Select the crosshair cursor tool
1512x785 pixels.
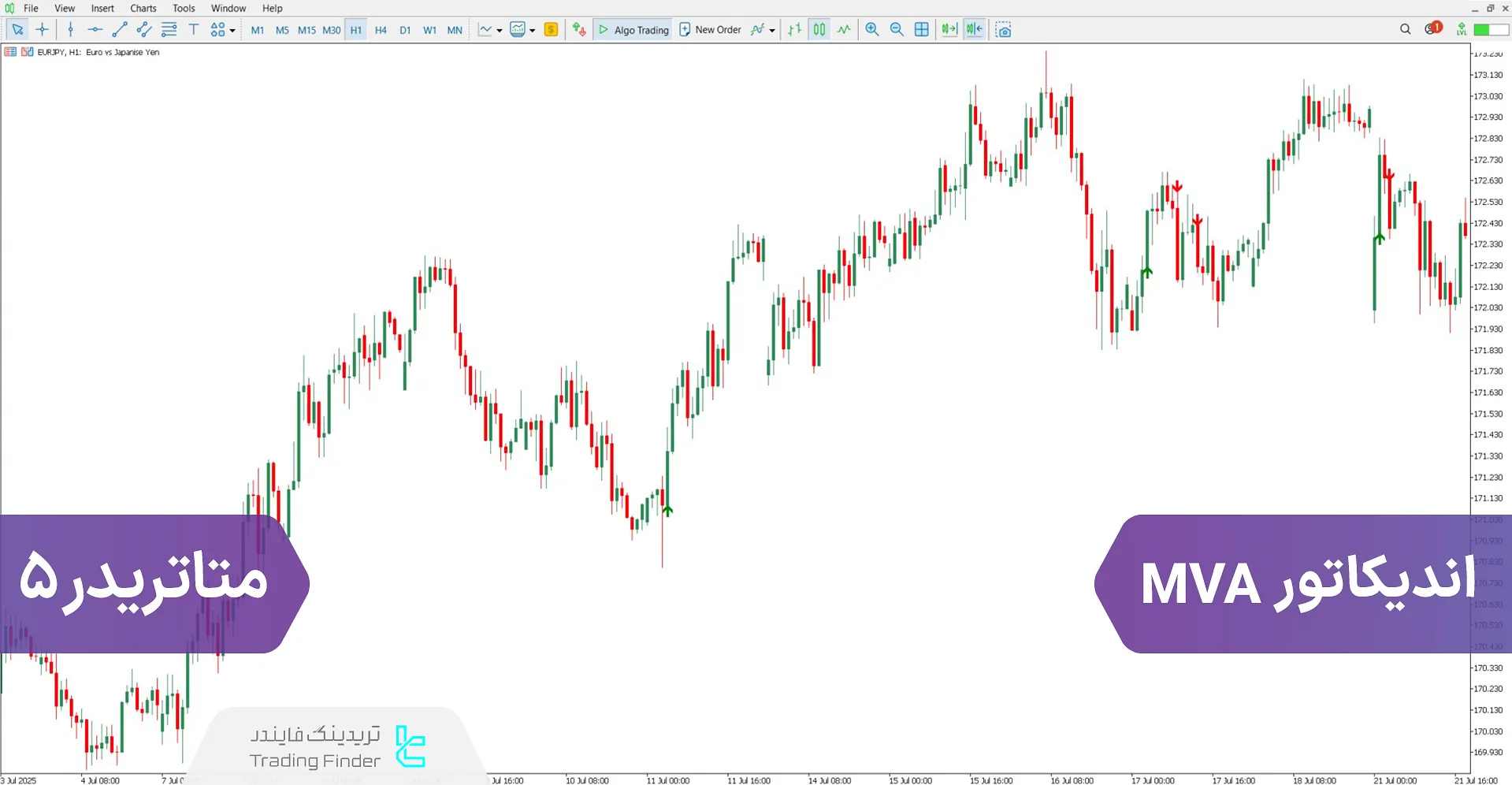pos(43,30)
